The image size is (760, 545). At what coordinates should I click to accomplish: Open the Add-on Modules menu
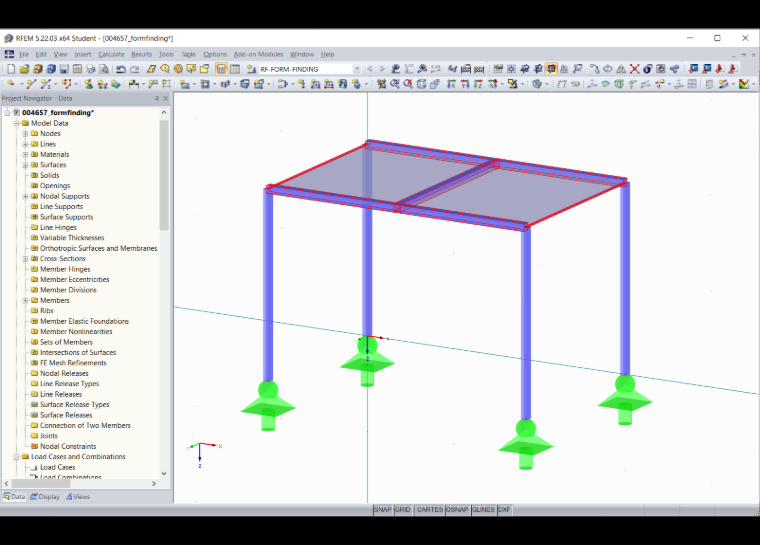(x=258, y=54)
